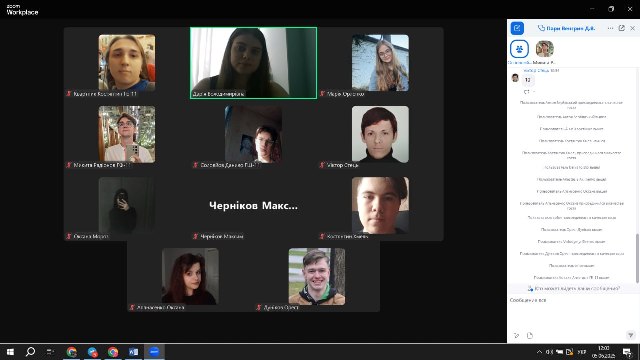Click the blue new chat compose icon
This screenshot has height=360, width=640.
(517, 28)
